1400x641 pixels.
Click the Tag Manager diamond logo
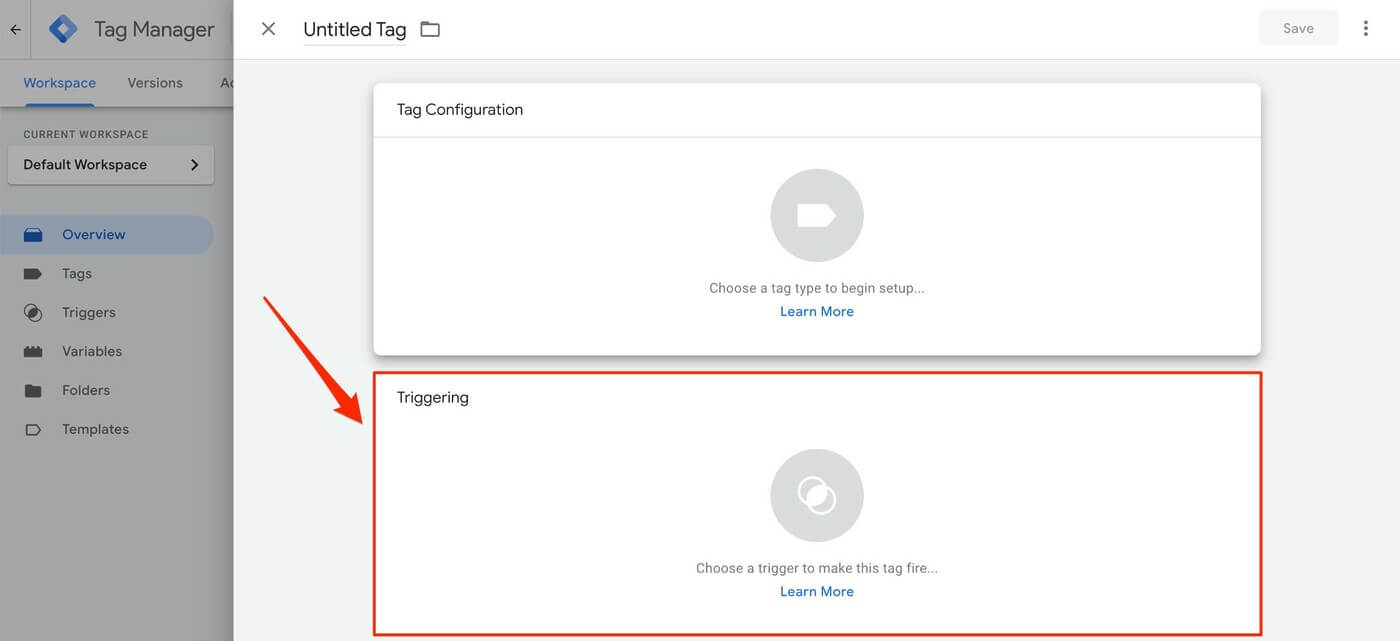click(62, 28)
